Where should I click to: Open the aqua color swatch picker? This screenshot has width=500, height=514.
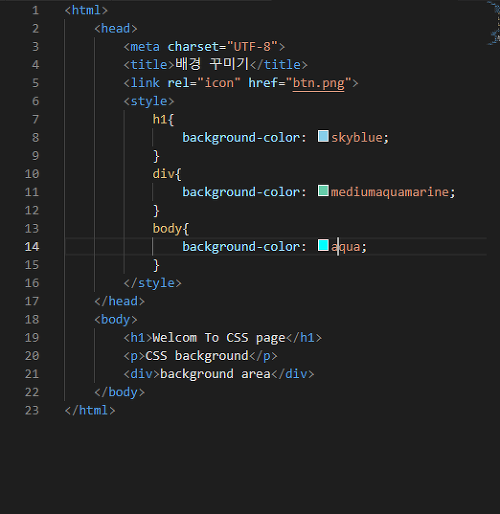[323, 245]
